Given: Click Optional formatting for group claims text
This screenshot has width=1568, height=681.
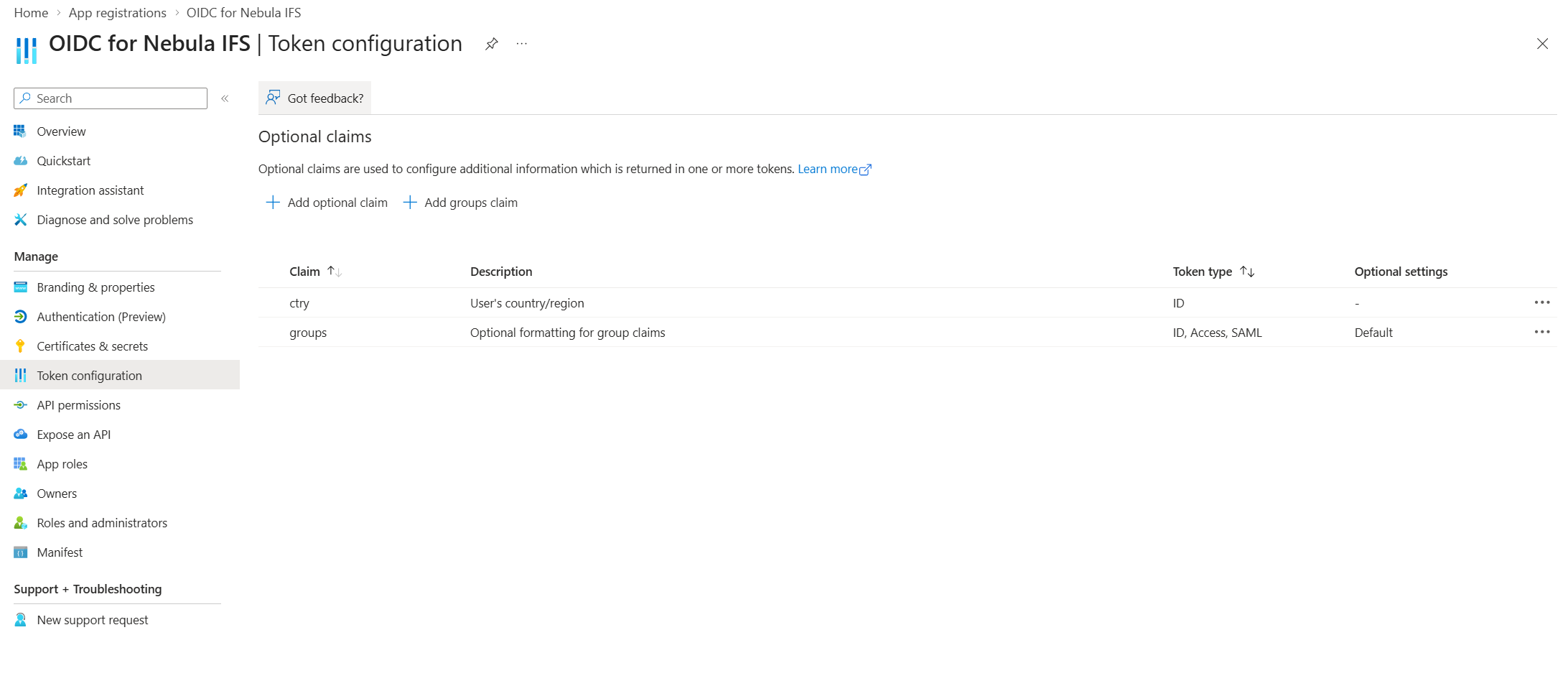Looking at the screenshot, I should [568, 333].
